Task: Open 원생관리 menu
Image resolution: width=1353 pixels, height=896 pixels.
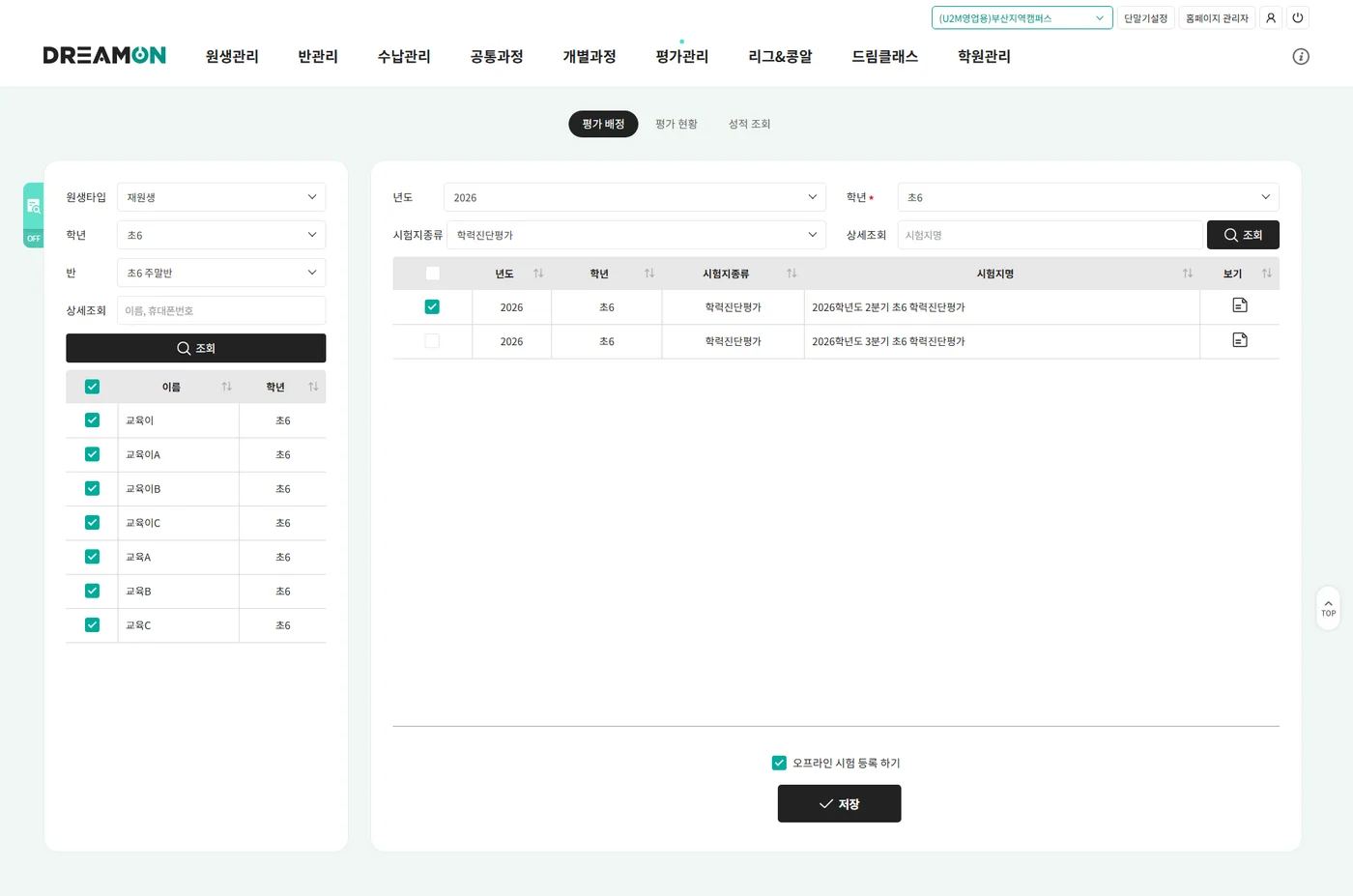Action: pyautogui.click(x=232, y=56)
